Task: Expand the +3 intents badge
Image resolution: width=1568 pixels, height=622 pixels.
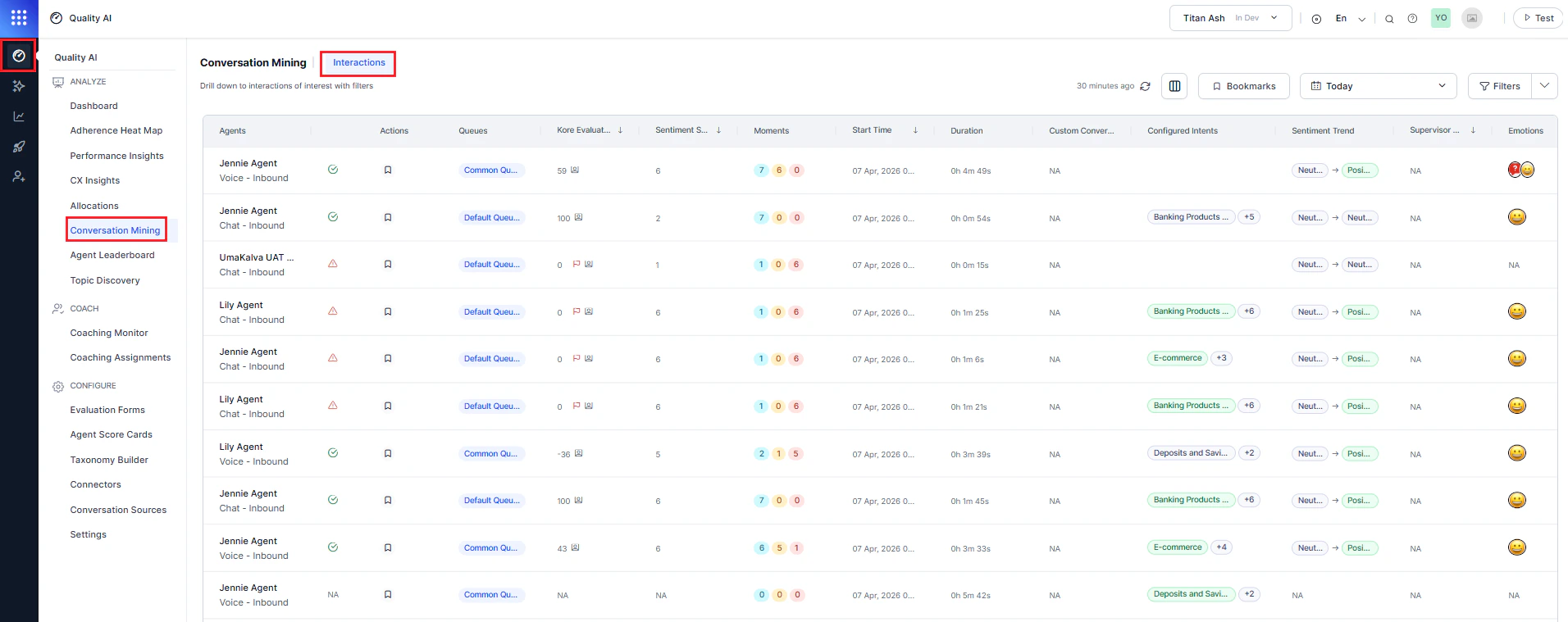Action: [x=1221, y=358]
